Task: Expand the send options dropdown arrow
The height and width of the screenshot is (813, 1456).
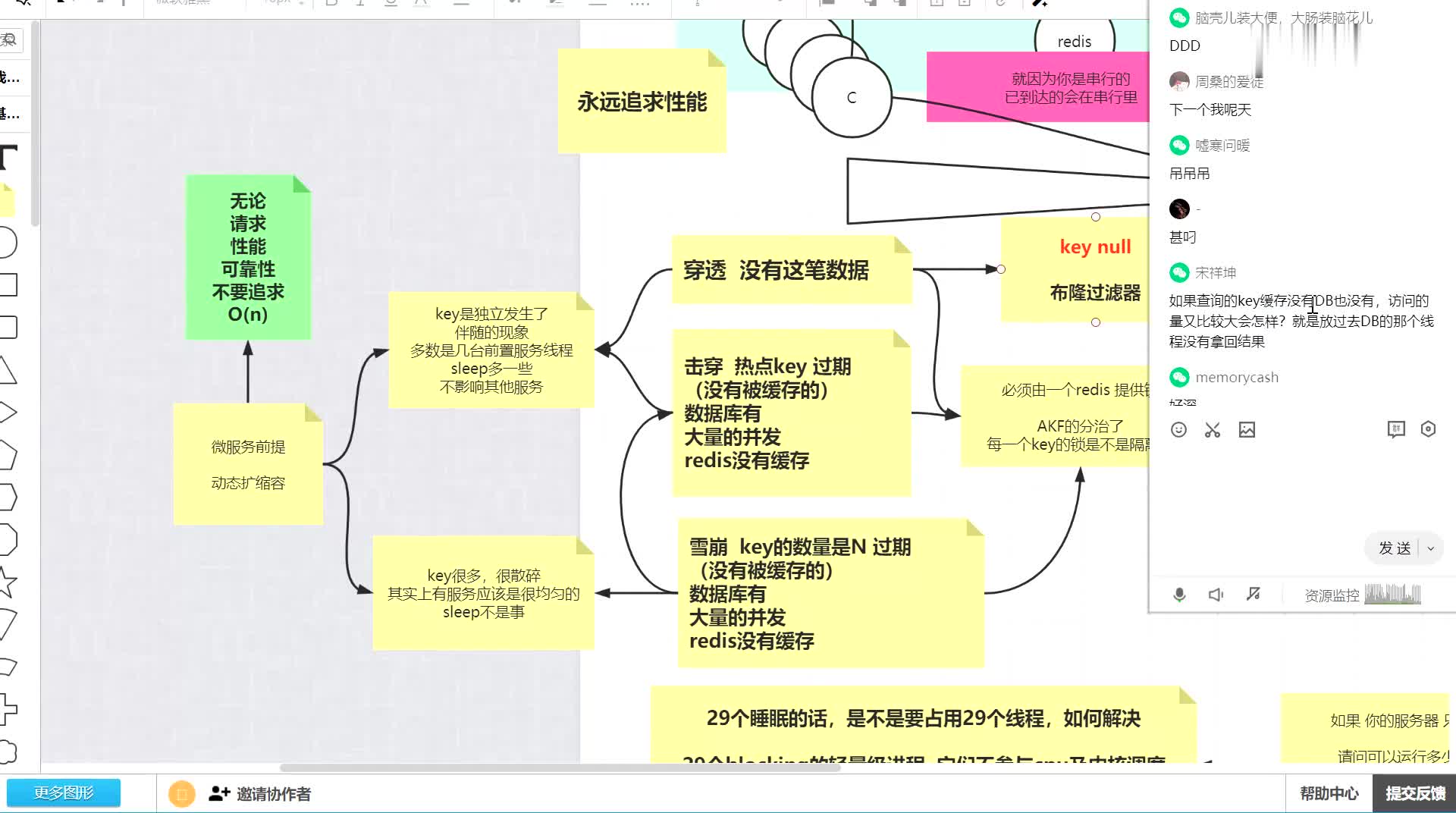Action: pos(1431,548)
